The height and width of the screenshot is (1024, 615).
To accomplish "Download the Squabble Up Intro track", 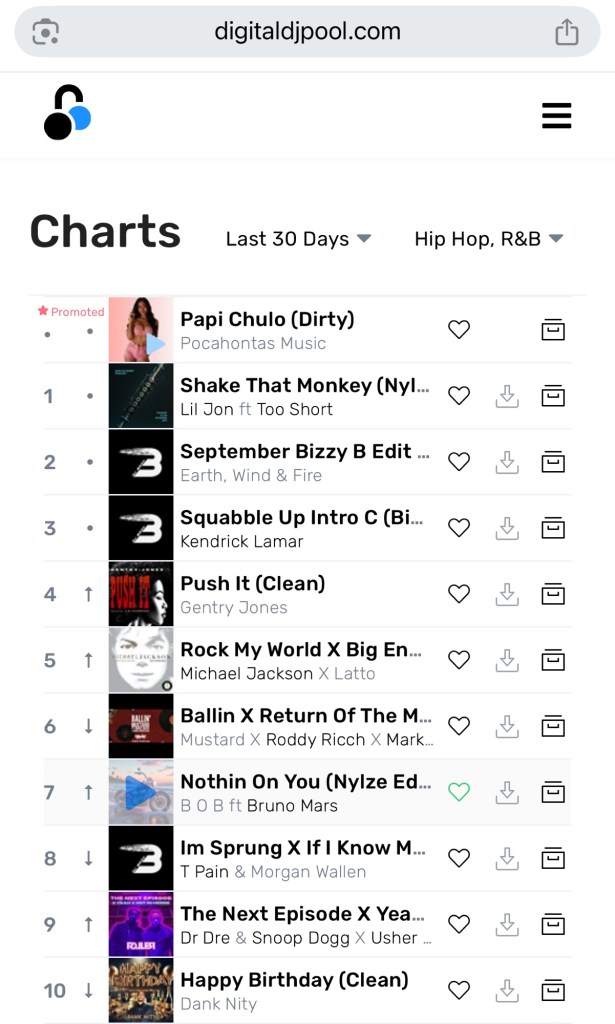I will [507, 528].
